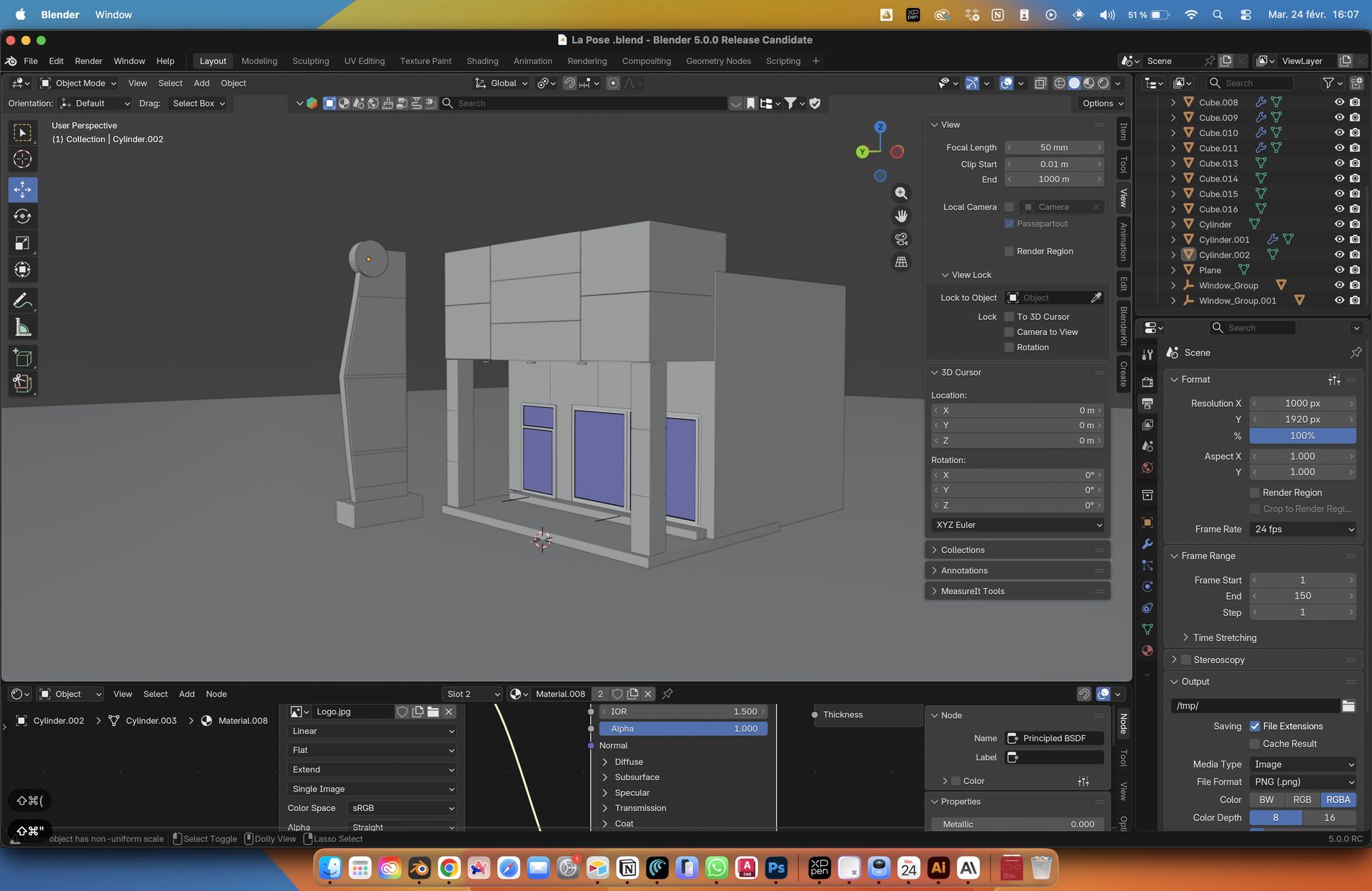Image resolution: width=1372 pixels, height=891 pixels.
Task: Select the Add Cube tool
Action: [x=23, y=358]
